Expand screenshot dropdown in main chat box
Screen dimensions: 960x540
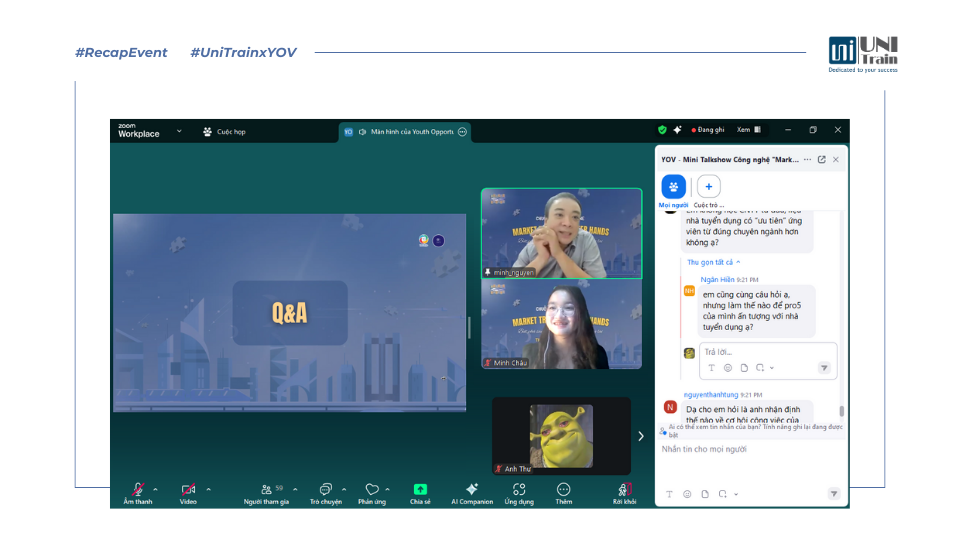736,494
